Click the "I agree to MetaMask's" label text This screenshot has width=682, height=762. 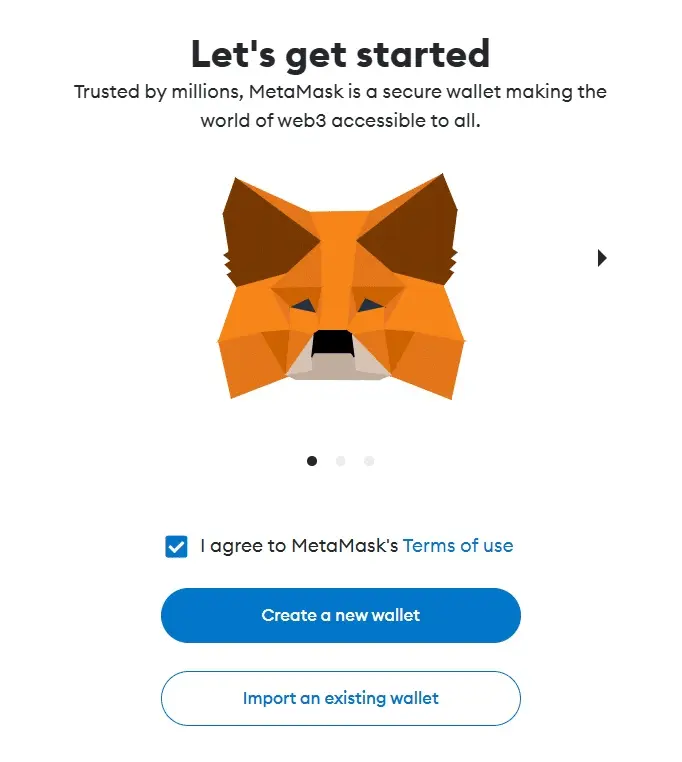coord(299,546)
